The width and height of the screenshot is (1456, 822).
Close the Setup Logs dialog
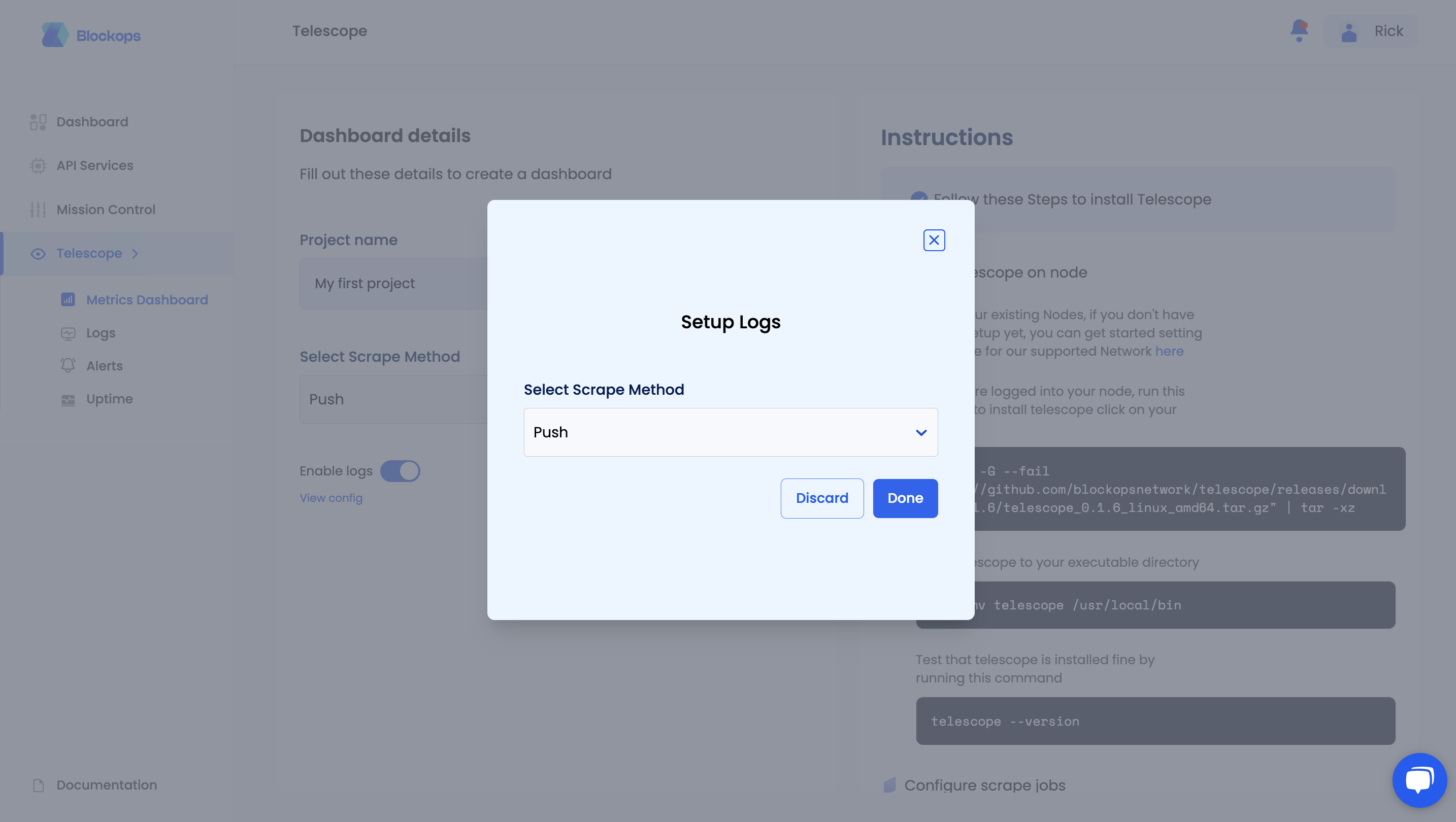934,240
